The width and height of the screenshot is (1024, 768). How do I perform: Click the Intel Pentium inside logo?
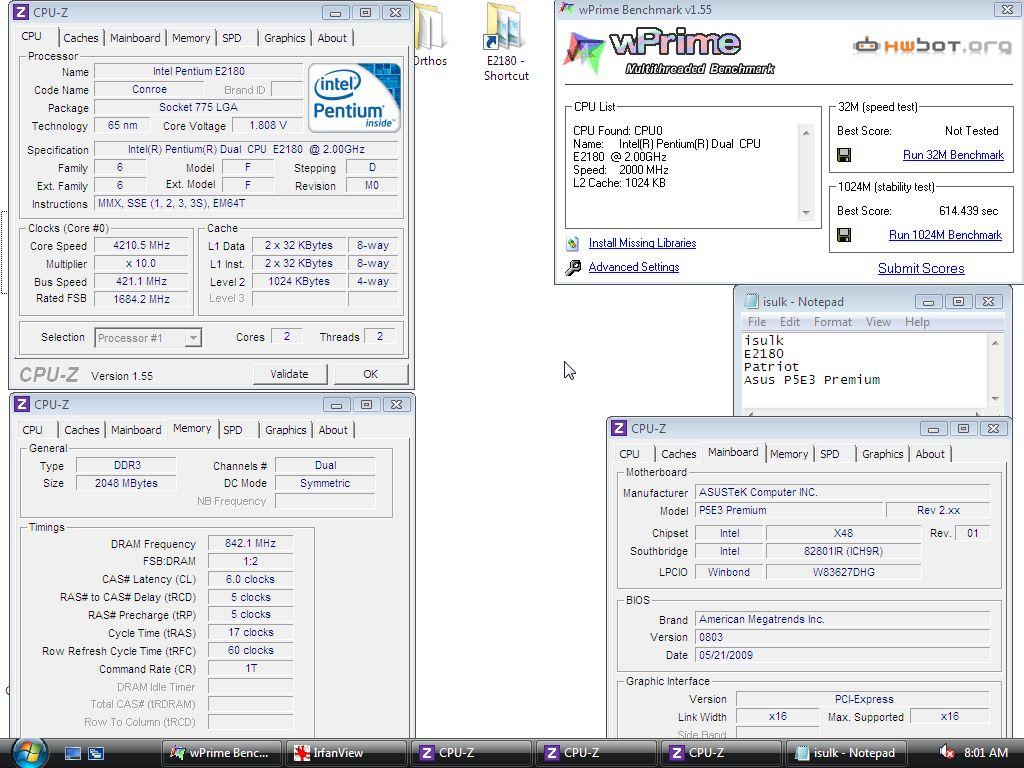(354, 97)
